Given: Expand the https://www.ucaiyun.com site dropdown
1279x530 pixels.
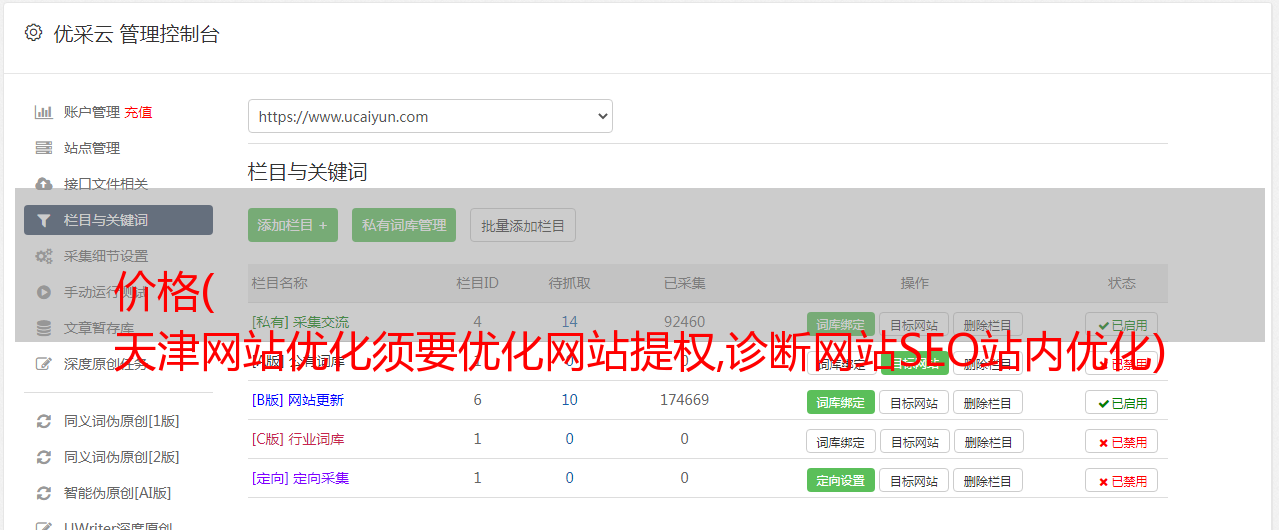Looking at the screenshot, I should pyautogui.click(x=430, y=116).
